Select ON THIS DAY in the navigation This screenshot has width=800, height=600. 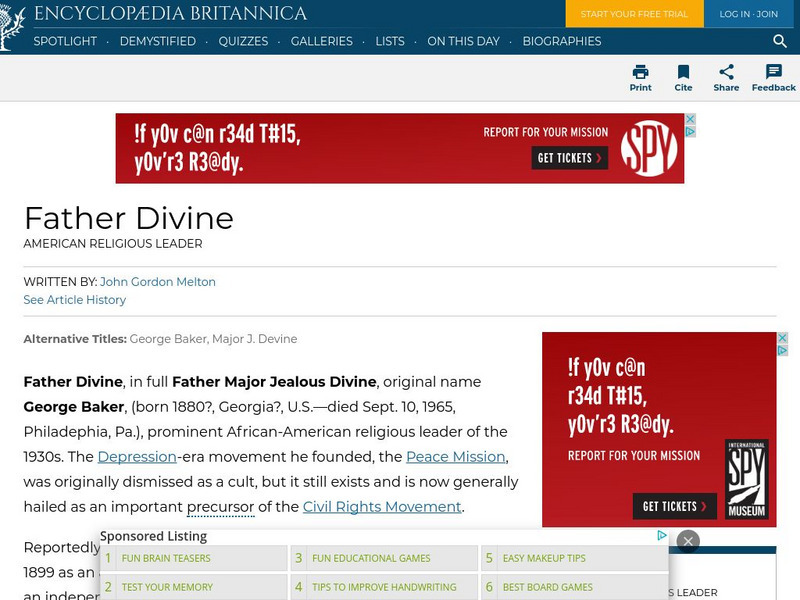pos(464,42)
